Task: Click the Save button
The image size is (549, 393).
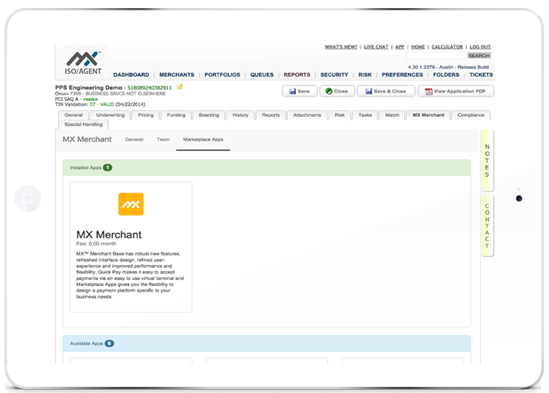Action: 300,91
